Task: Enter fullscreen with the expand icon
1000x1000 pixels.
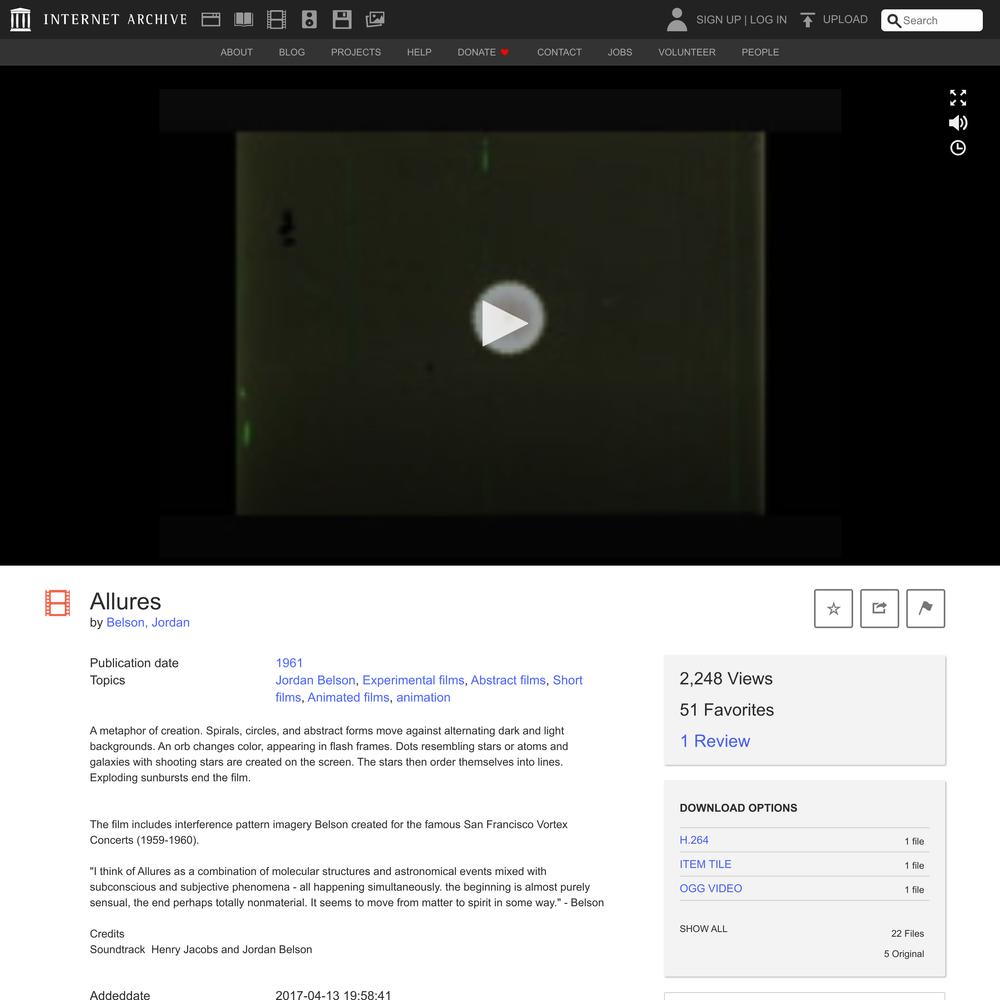Action: 958,98
